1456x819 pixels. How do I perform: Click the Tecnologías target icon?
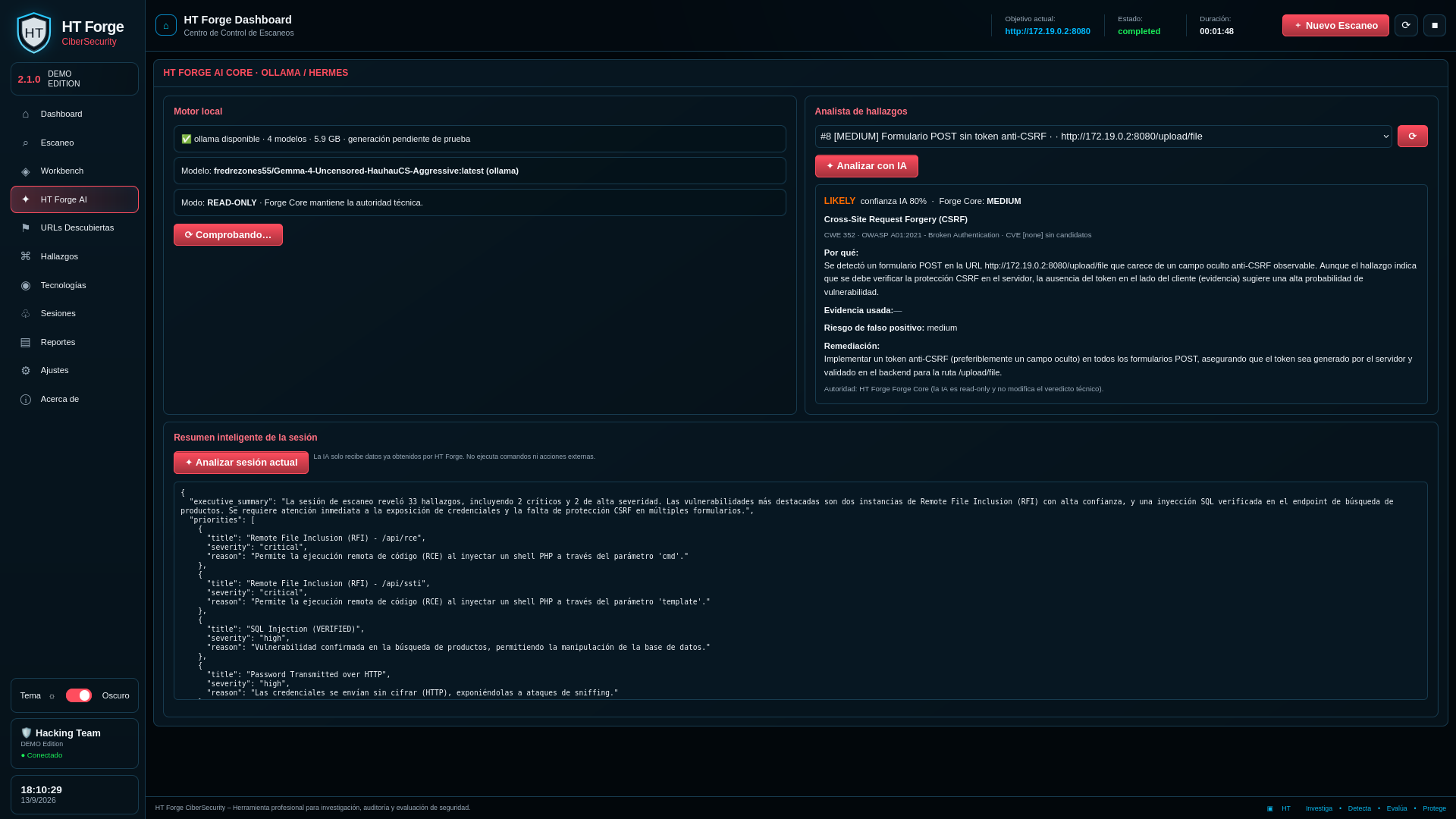26,285
